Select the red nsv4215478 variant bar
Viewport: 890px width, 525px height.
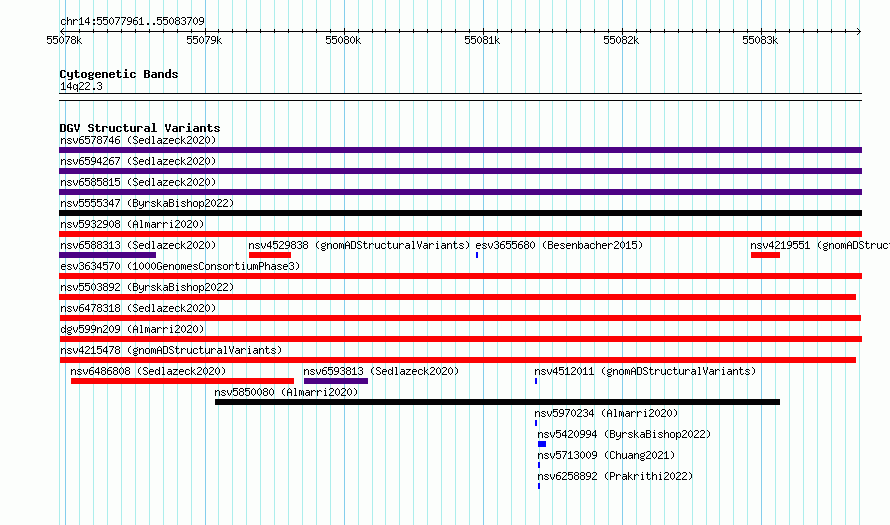point(457,360)
